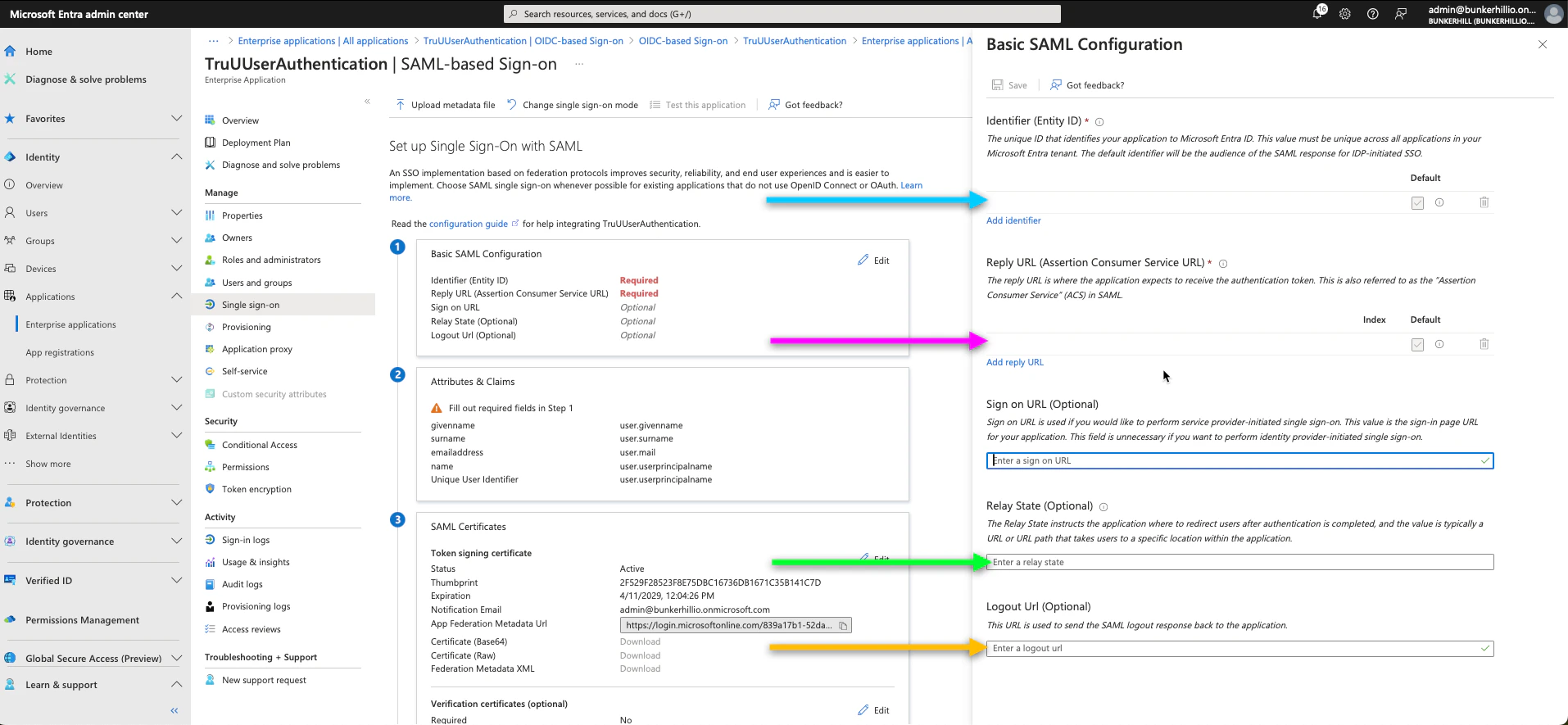Screen dimensions: 1568x725
Task: Open the configuration guide link
Action: (x=469, y=224)
